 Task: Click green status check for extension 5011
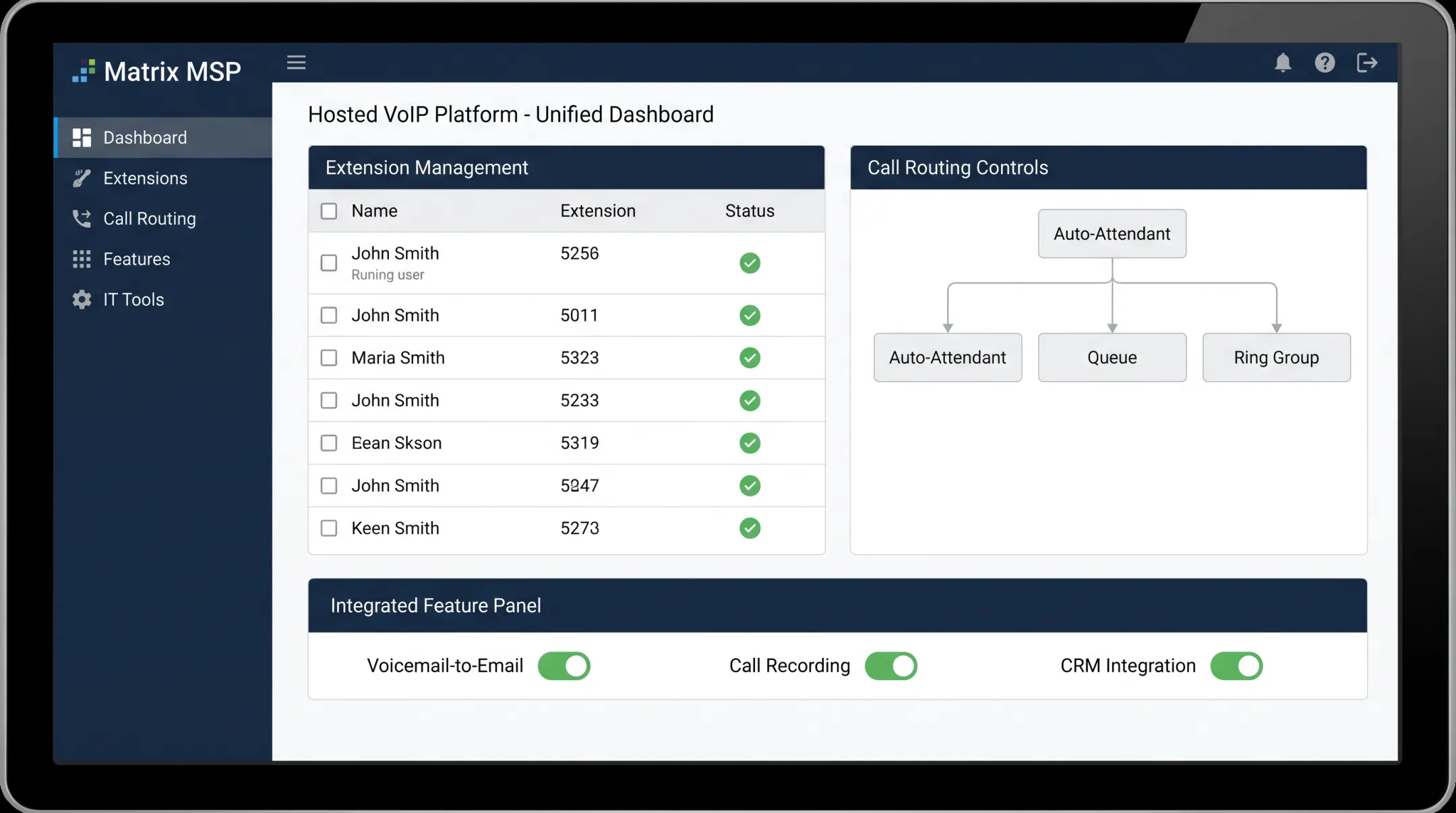[x=750, y=315]
